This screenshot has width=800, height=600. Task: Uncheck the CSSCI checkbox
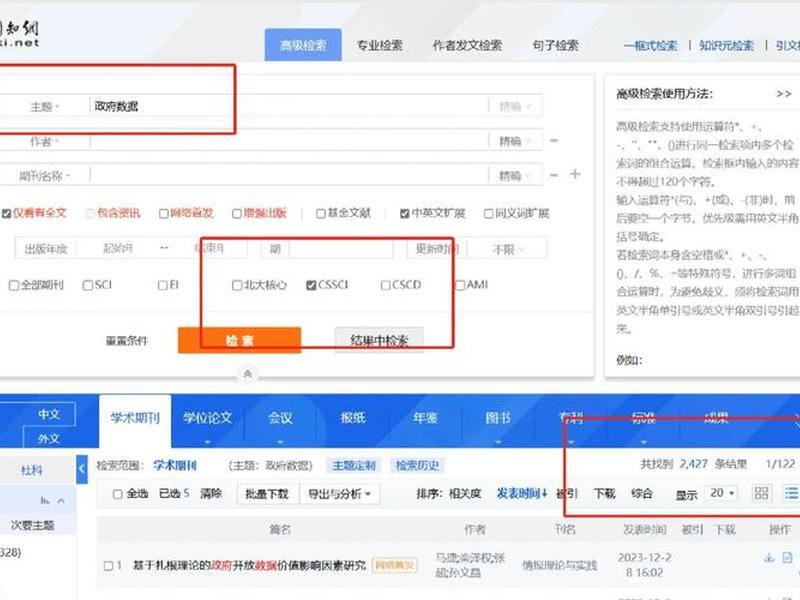(311, 285)
